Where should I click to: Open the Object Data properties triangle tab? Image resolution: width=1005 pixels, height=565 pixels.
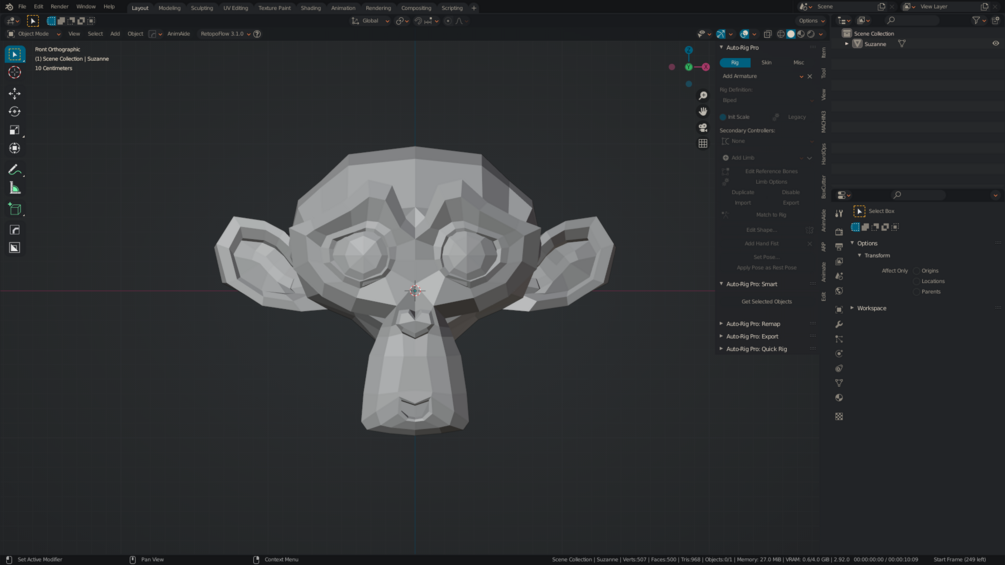(839, 383)
